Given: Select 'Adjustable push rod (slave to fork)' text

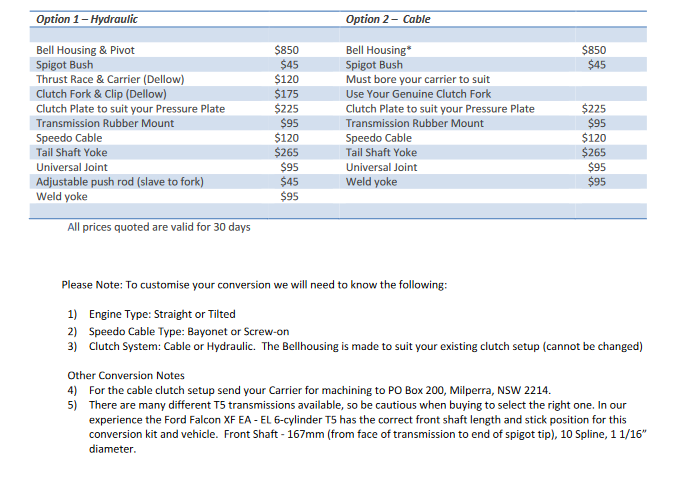Looking at the screenshot, I should pos(120,182).
